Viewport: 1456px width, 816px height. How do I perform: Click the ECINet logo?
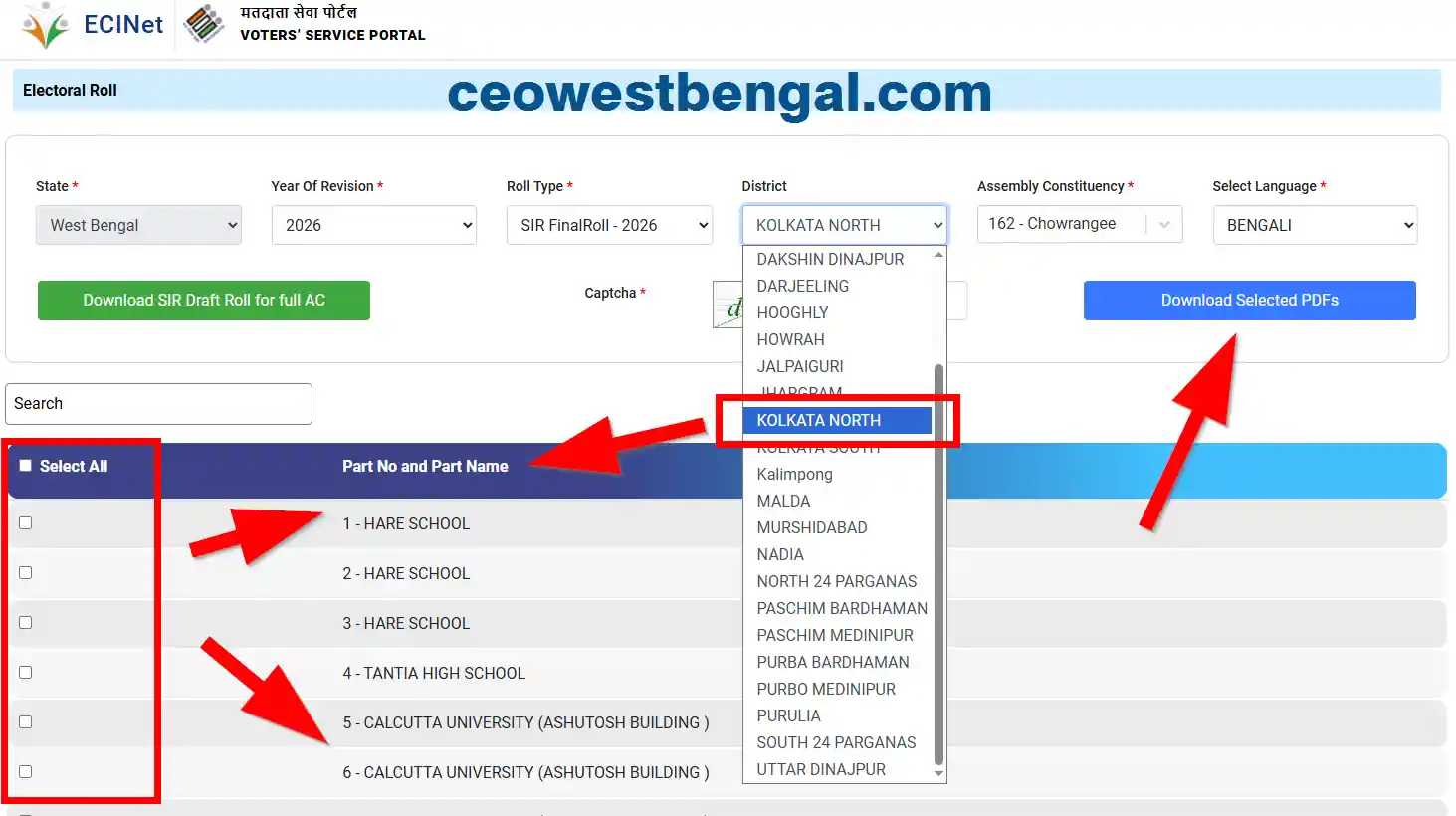click(x=95, y=25)
